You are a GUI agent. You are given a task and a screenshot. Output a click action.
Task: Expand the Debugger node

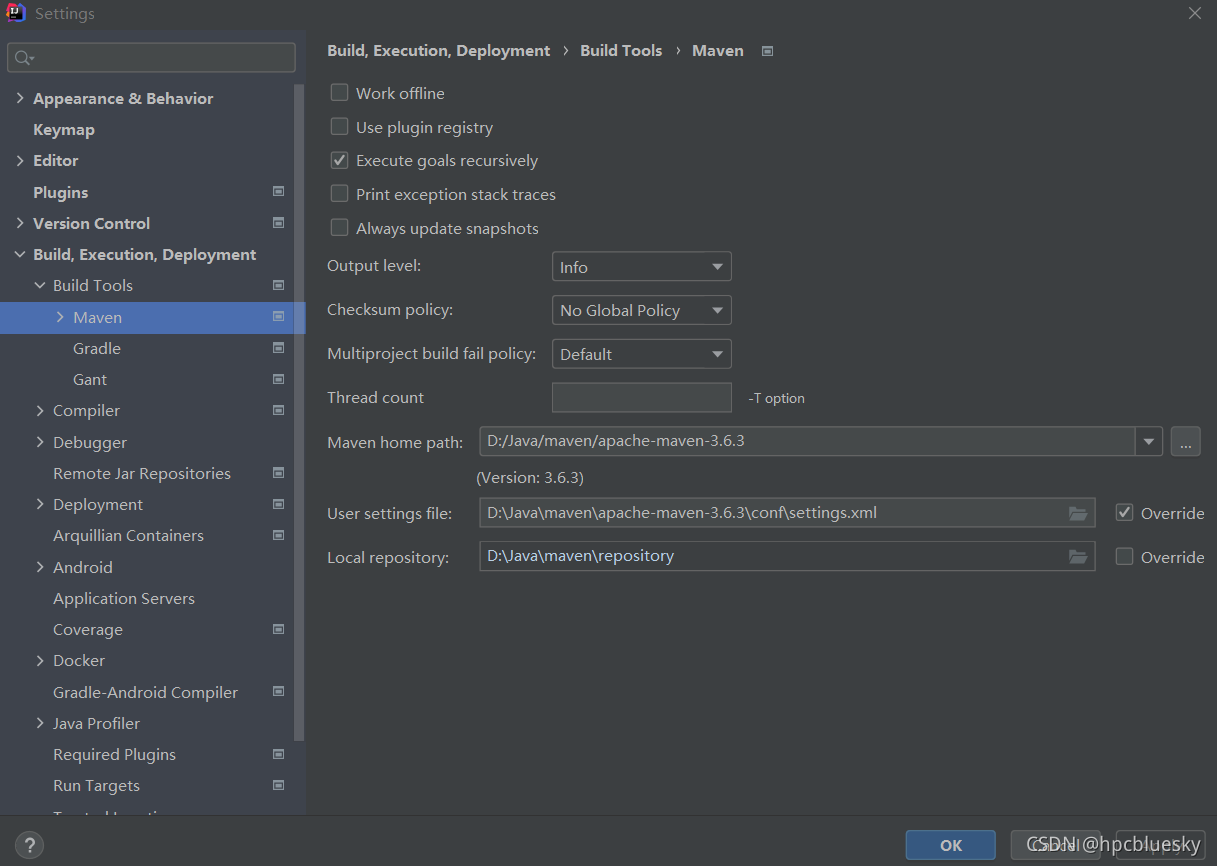[x=40, y=442]
